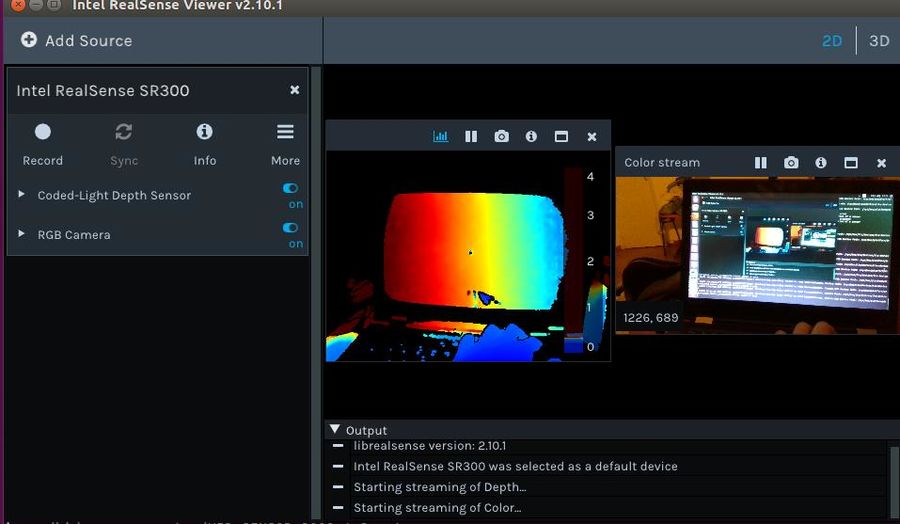Screen dimensions: 900x524
Task: Capture a Color stream snapshot
Action: tap(791, 163)
